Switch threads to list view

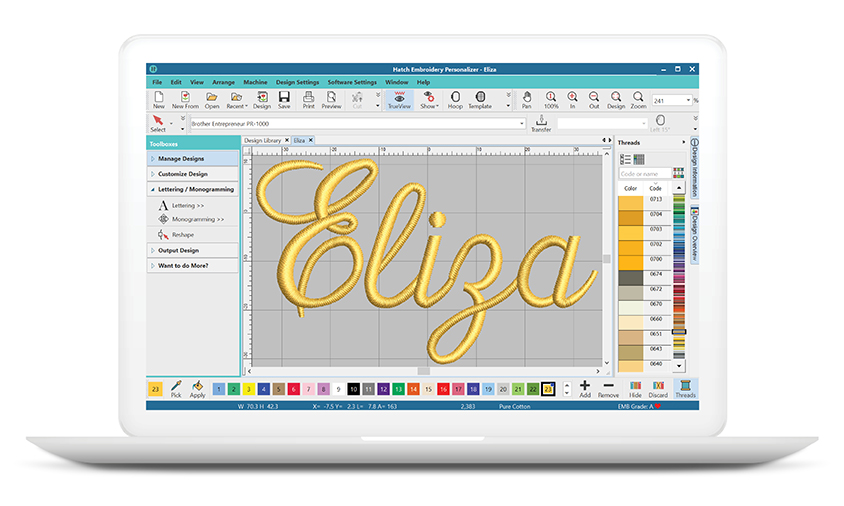625,159
